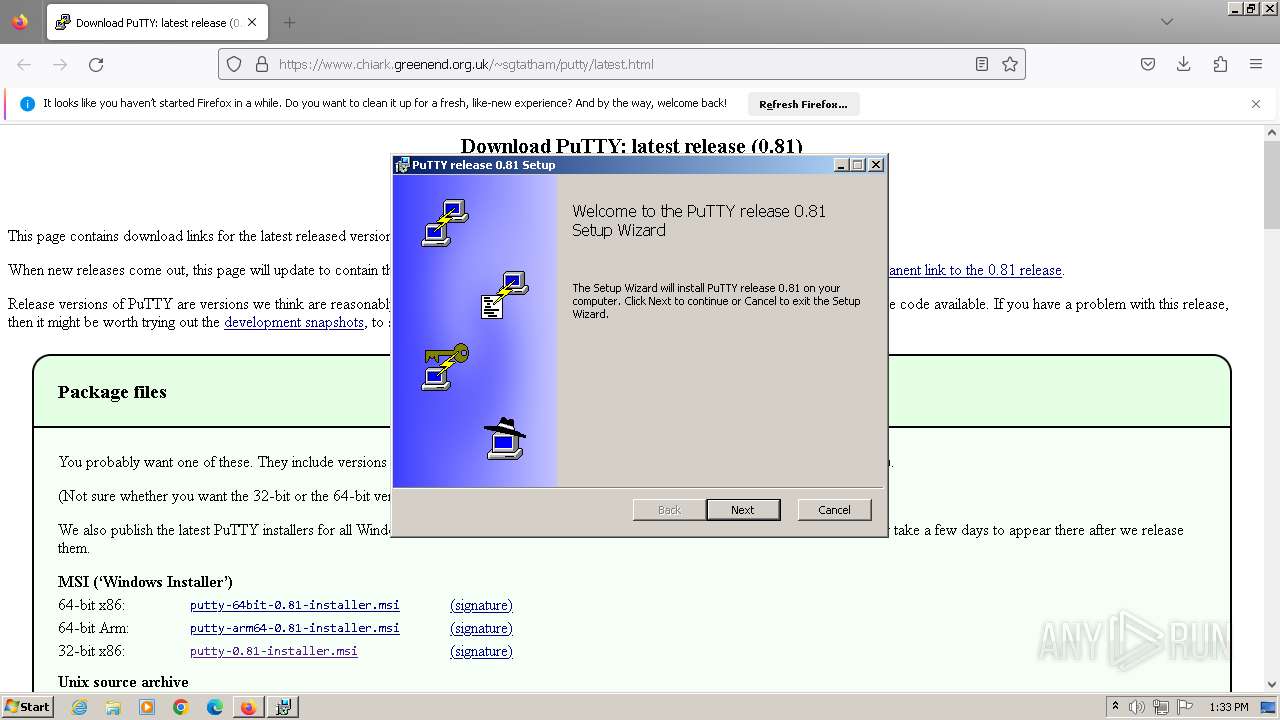The height and width of the screenshot is (720, 1280).
Task: Show hidden system tray icons
Action: pyautogui.click(x=1115, y=707)
